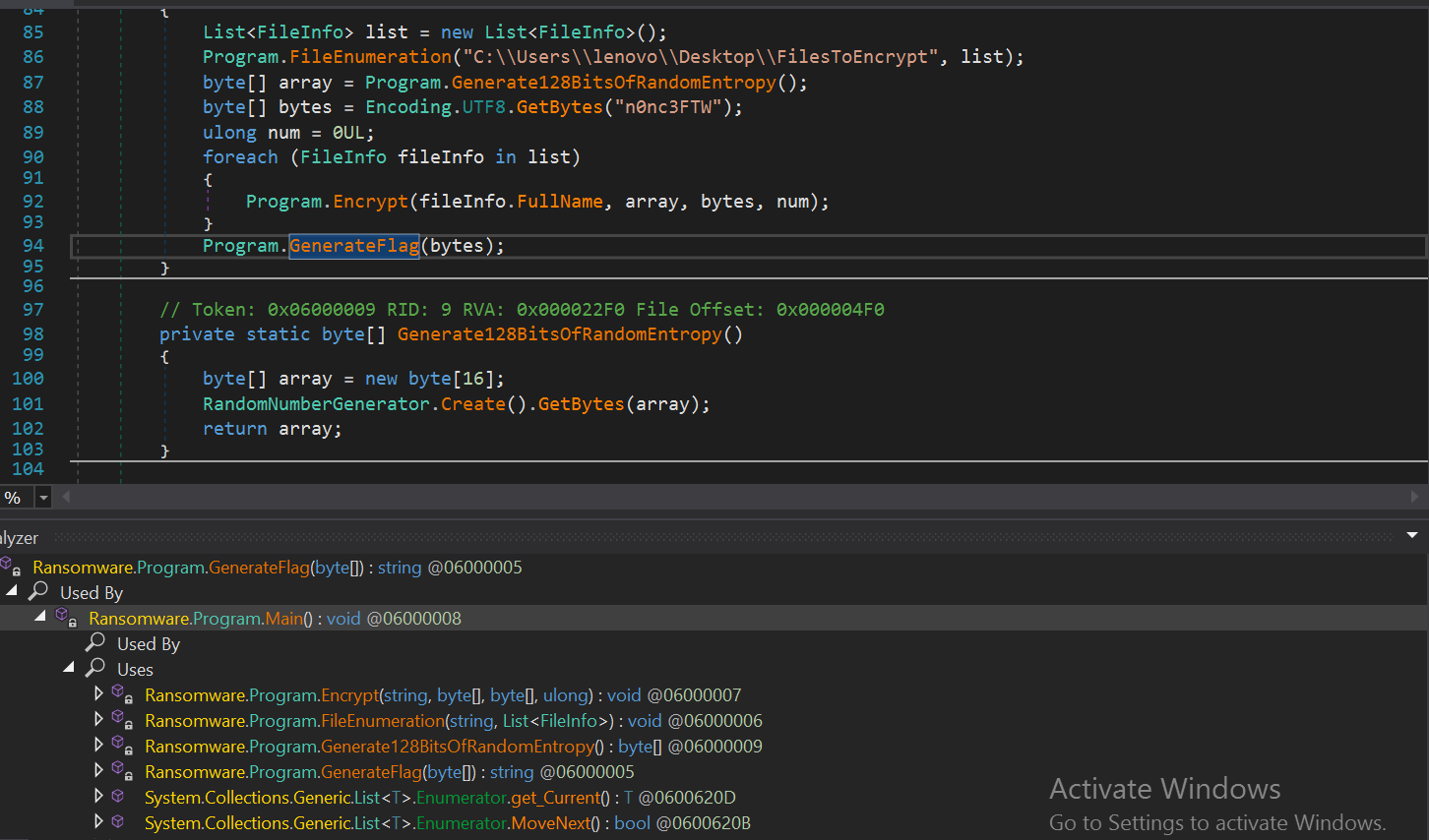Expand the Enumerator.MoveNext row
This screenshot has width=1429, height=840.
pos(98,821)
